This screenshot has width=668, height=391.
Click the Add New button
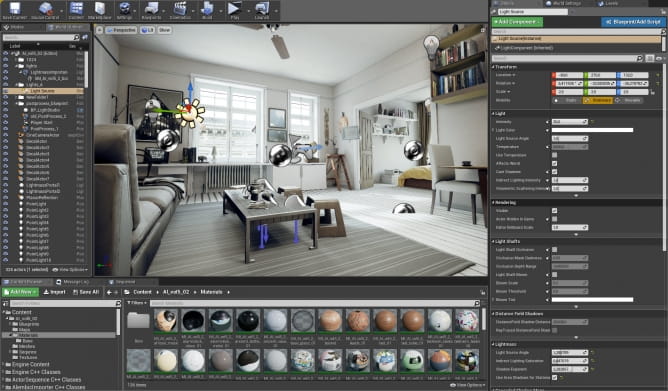(20, 292)
